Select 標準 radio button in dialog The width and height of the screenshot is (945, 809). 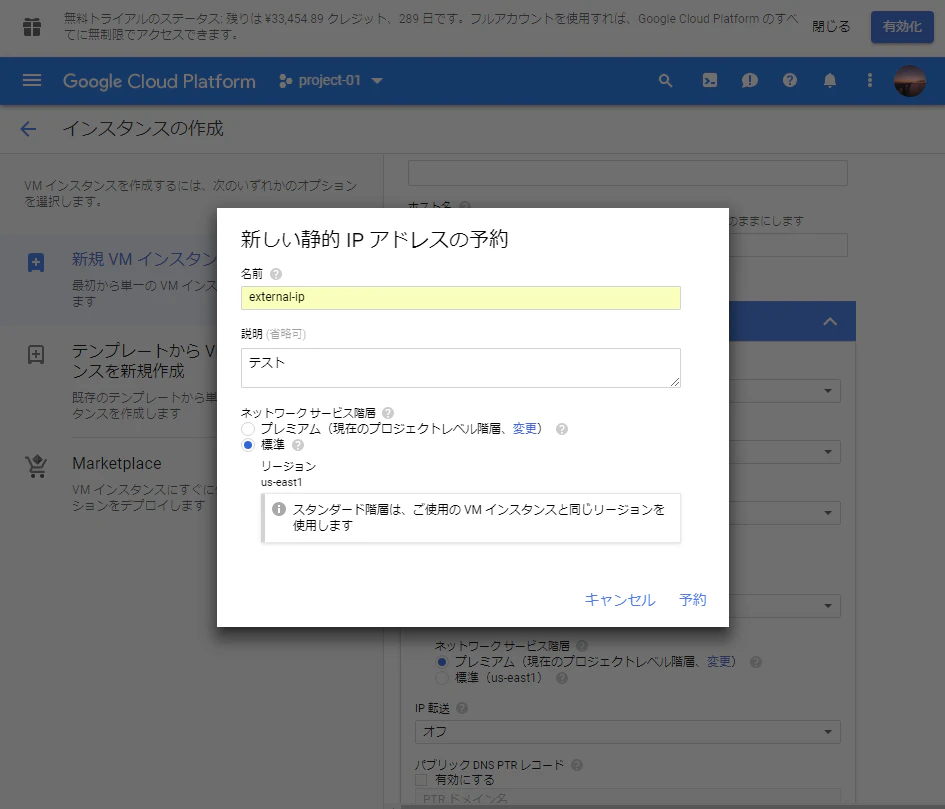[x=248, y=445]
